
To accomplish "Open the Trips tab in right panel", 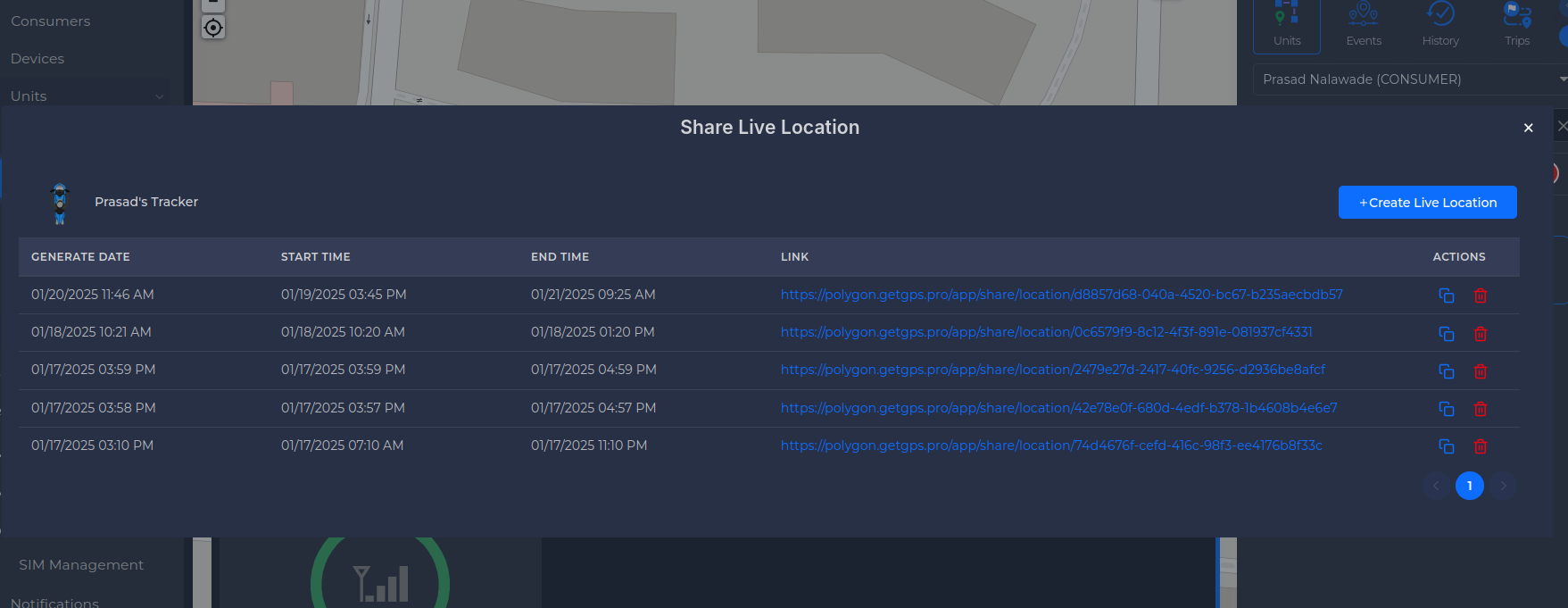I will click(1517, 24).
